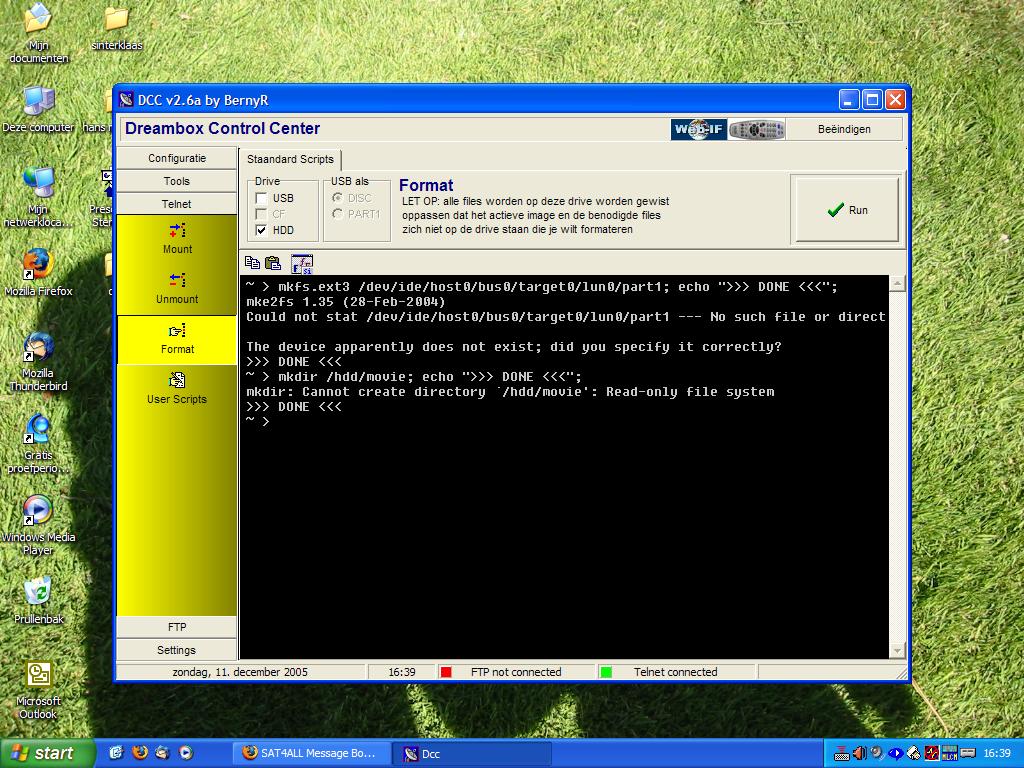The image size is (1024, 768).
Task: Open the Mijn netwerklocaties desktop icon
Action: 38,197
